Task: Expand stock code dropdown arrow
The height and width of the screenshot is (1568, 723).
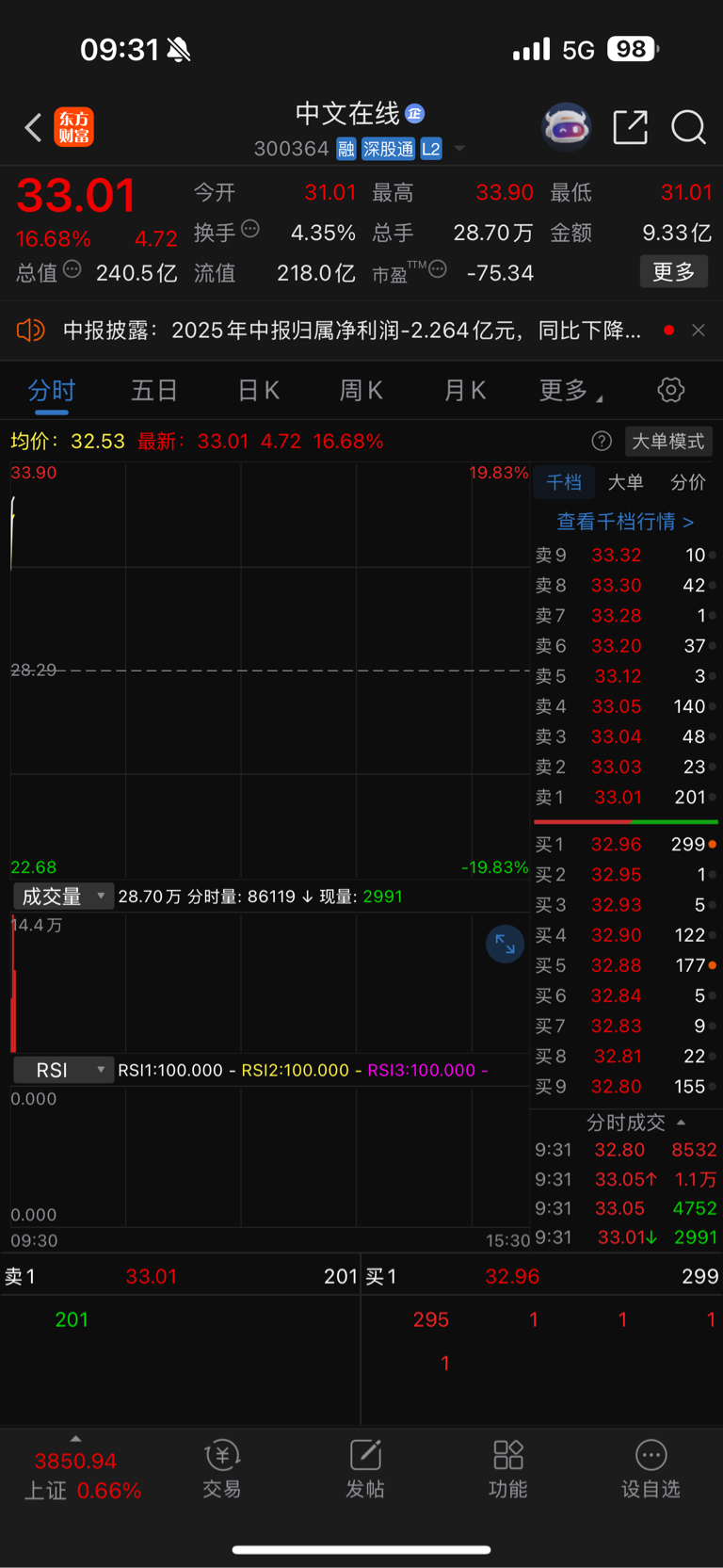Action: click(x=459, y=149)
